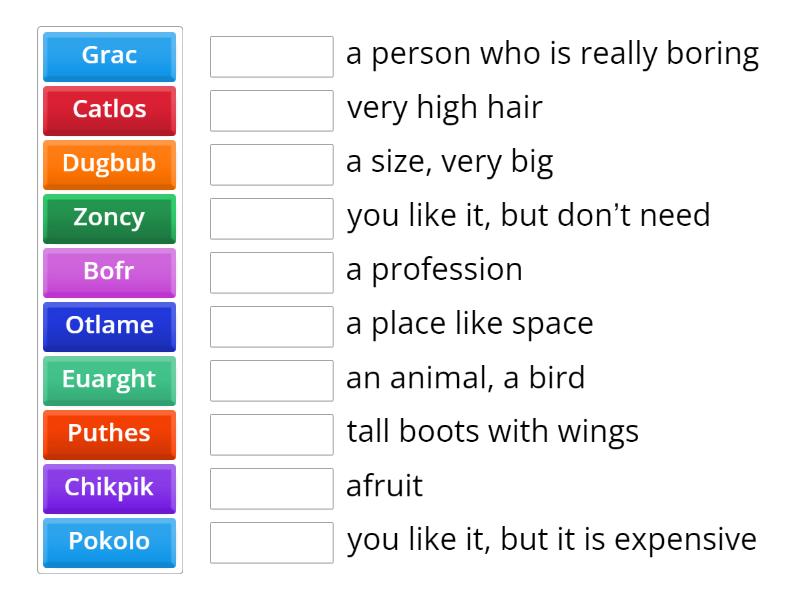Screen dimensions: 800x600
Task: Select the Grac word tile
Action: point(108,56)
